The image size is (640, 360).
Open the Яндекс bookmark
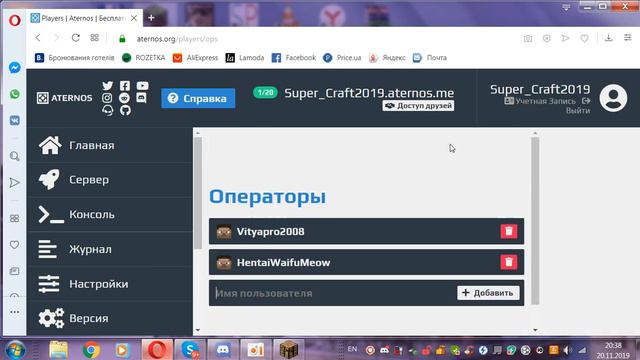tap(387, 58)
